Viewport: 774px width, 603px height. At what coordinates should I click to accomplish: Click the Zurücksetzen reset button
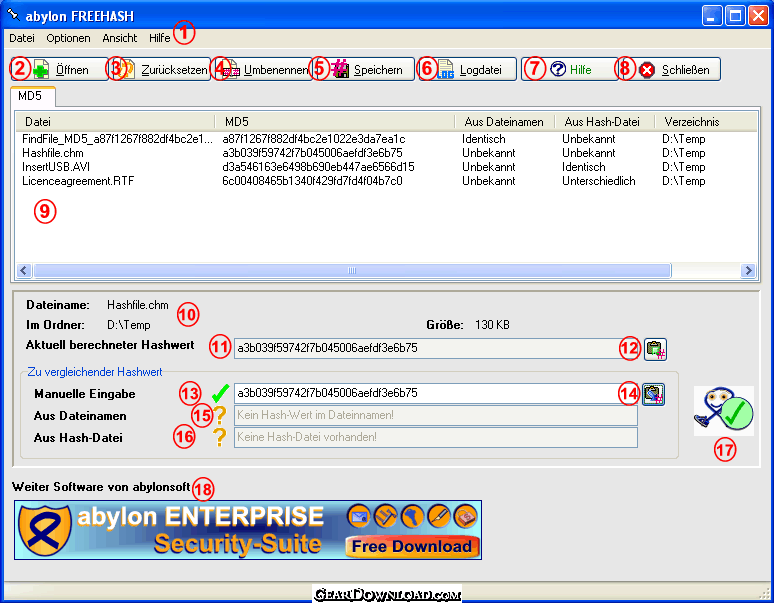tap(161, 69)
